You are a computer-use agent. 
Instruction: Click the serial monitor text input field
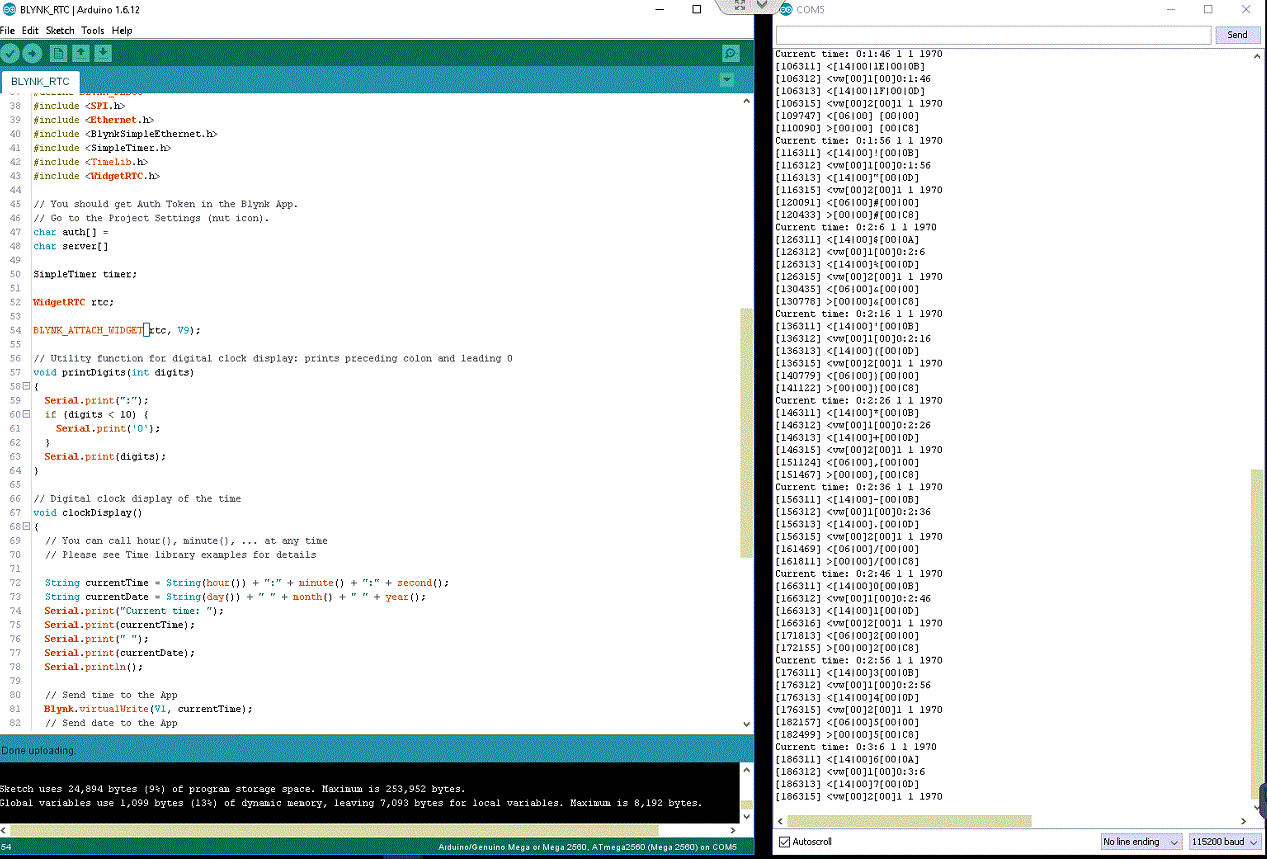pos(993,34)
